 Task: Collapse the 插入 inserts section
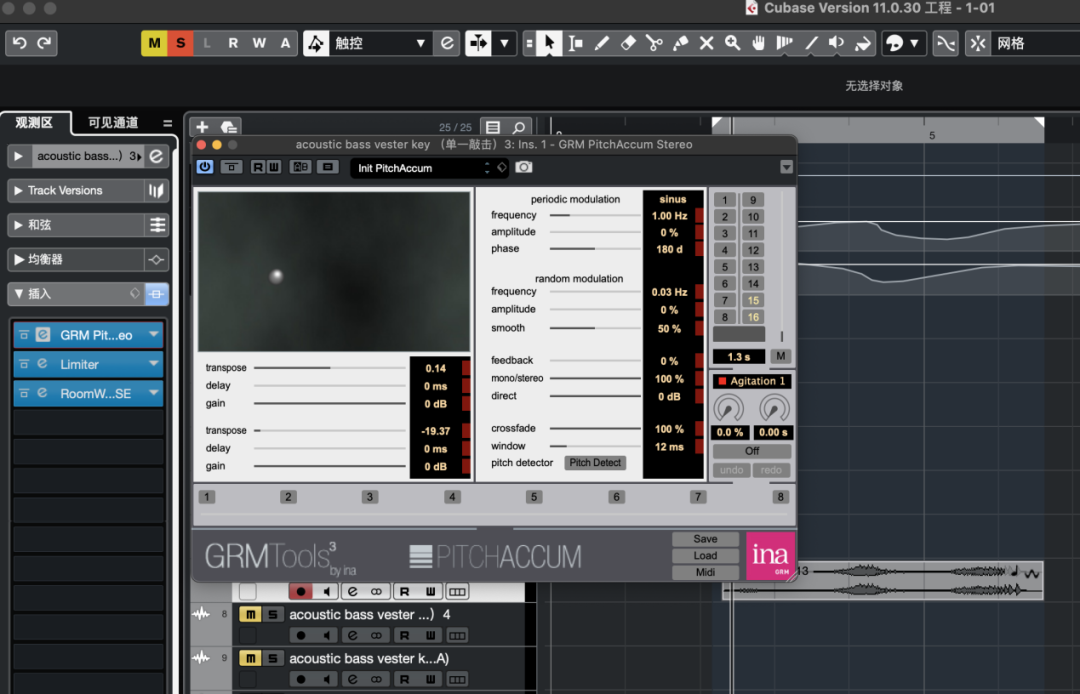click(19, 294)
